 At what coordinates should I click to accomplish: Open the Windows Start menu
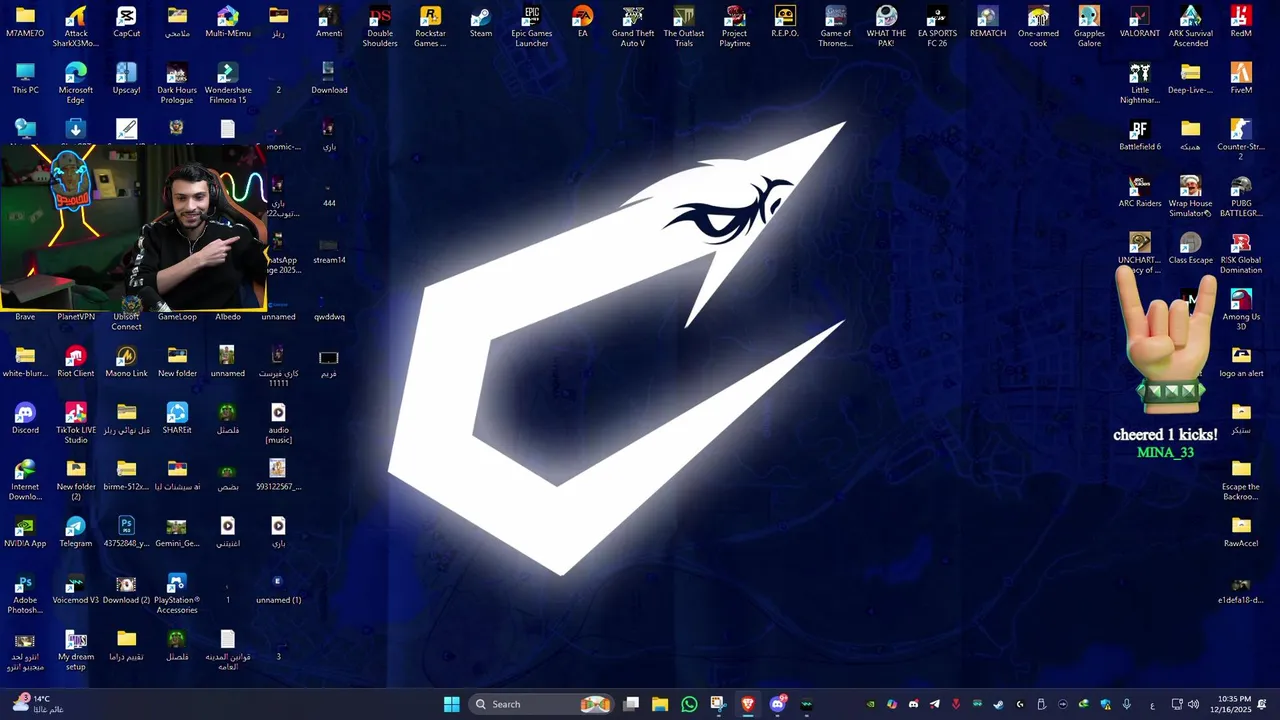(451, 704)
